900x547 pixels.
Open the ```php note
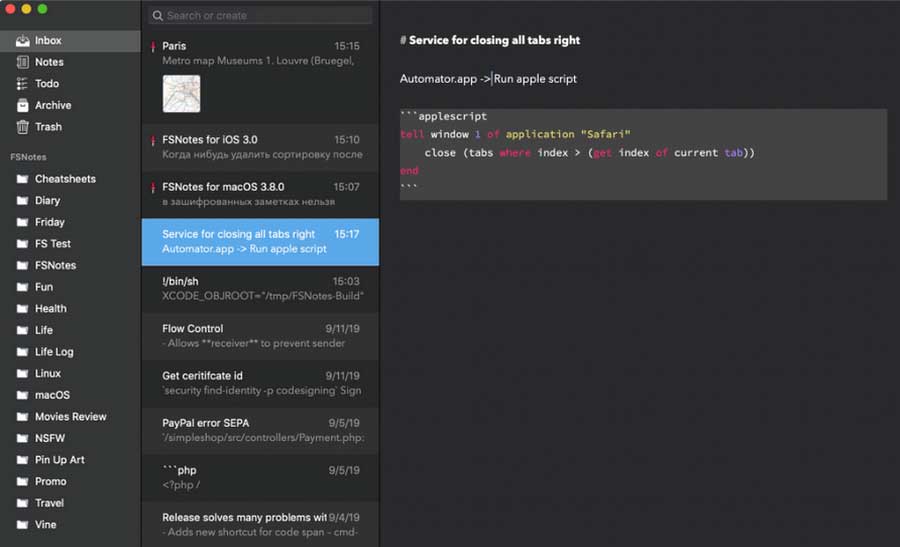261,478
